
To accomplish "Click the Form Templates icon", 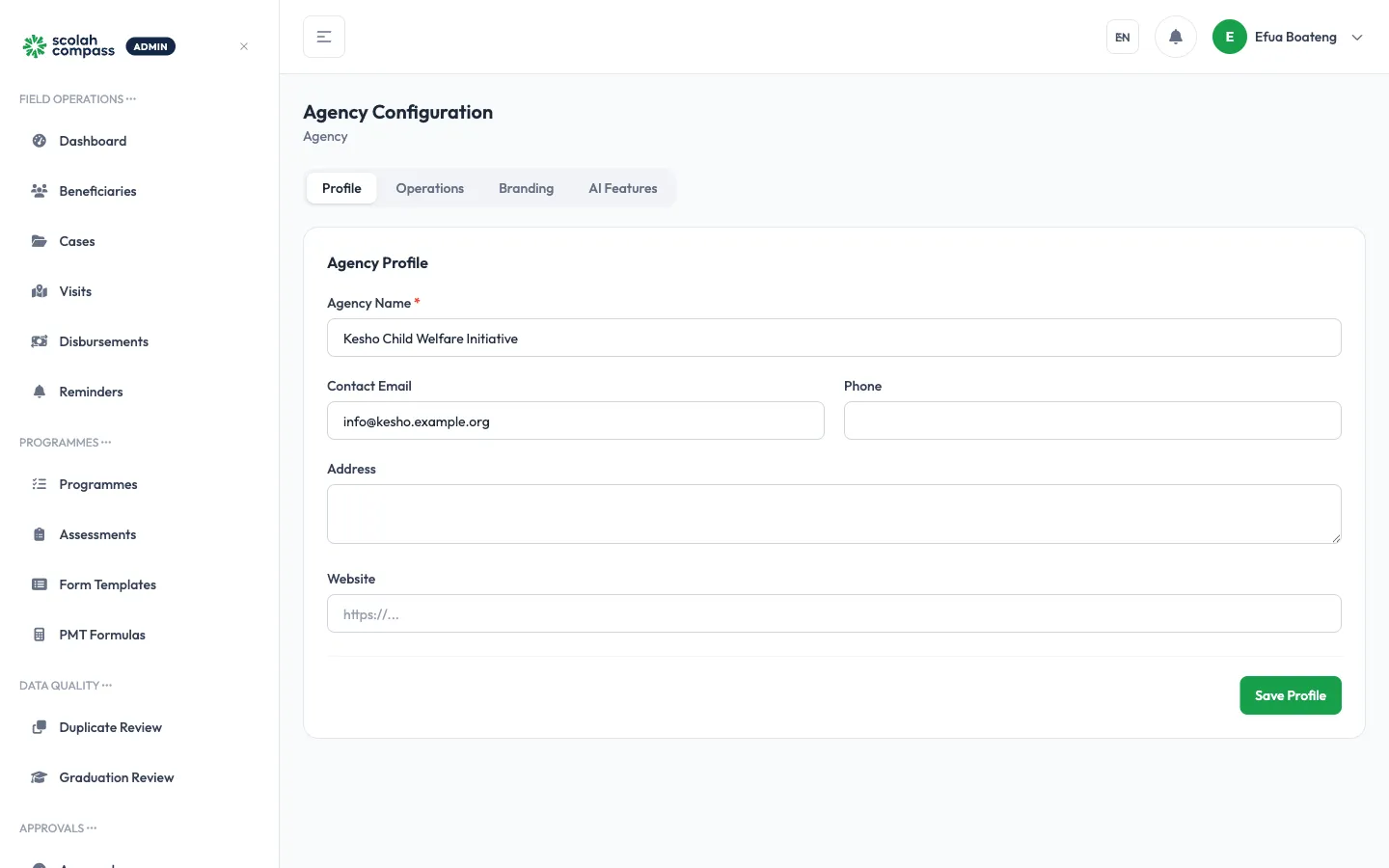I will [x=40, y=584].
